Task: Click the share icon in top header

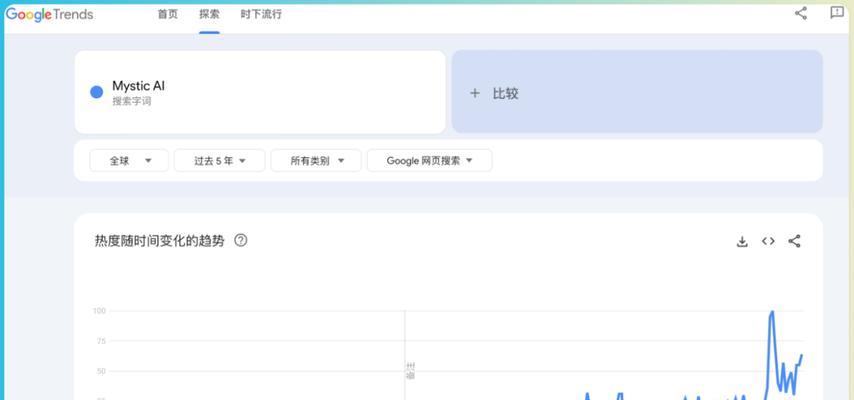Action: 801,13
